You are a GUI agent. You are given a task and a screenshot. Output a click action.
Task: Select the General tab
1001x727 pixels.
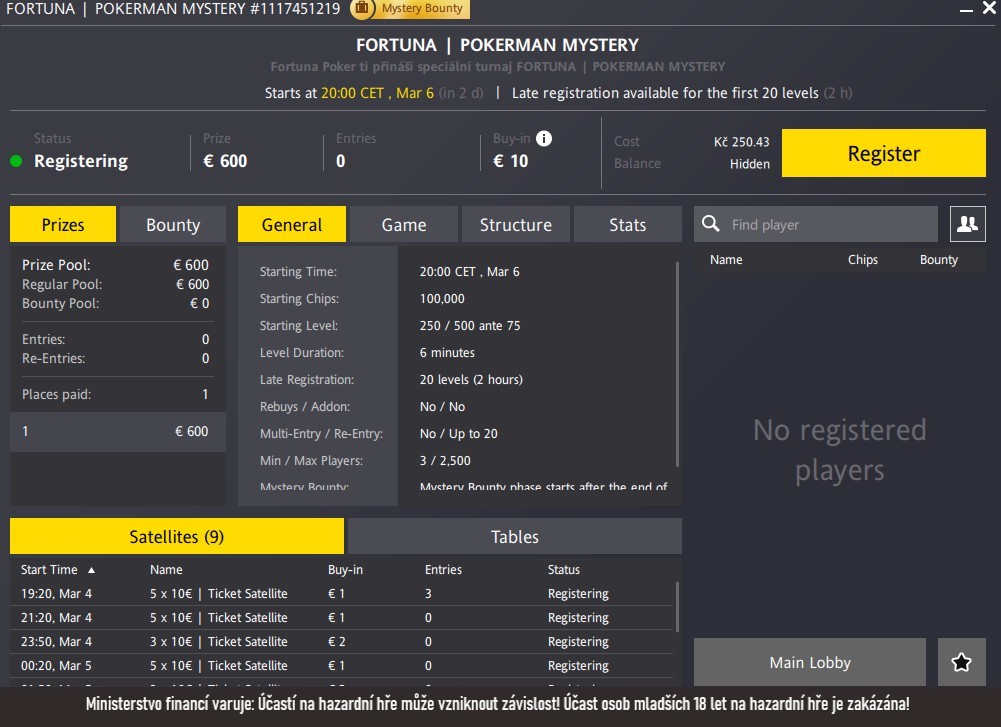pyautogui.click(x=292, y=224)
